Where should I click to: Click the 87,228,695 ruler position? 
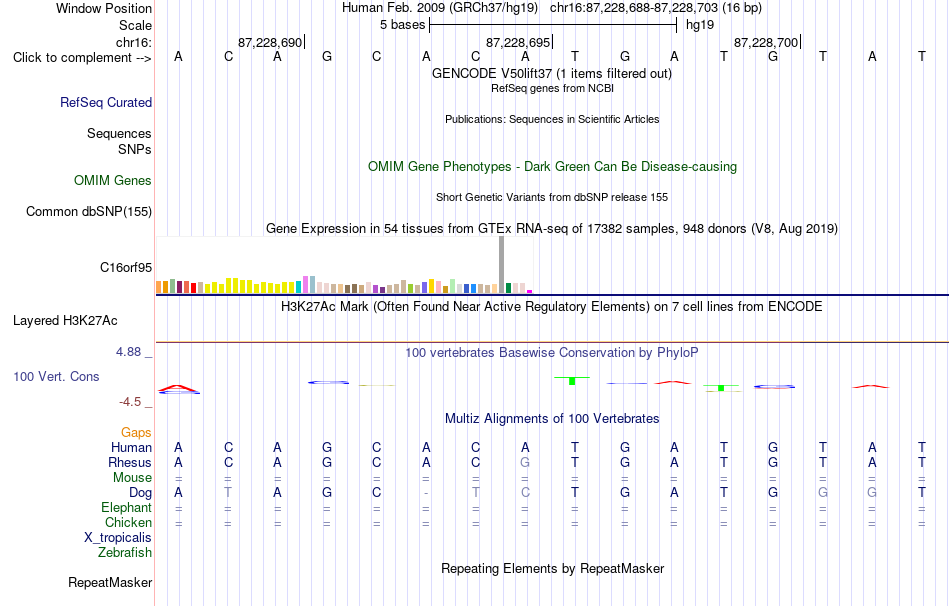click(x=518, y=42)
